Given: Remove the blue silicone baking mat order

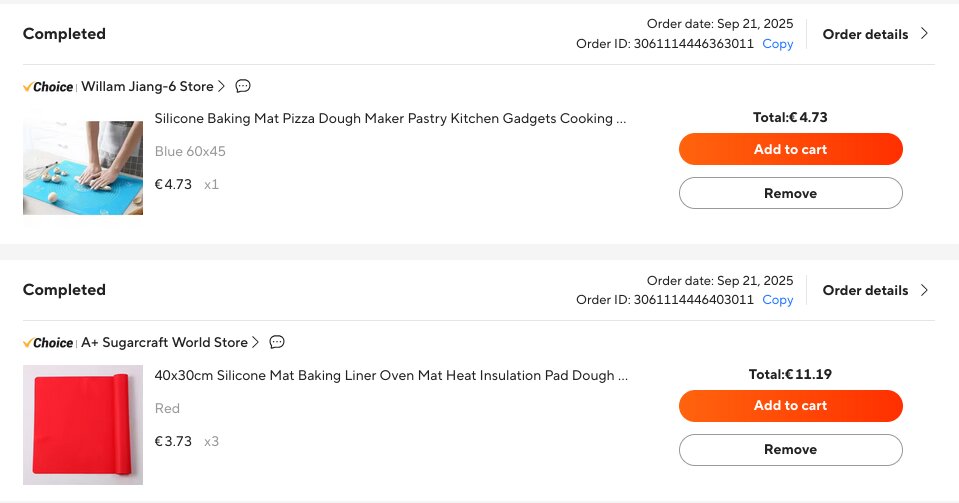Looking at the screenshot, I should coord(790,193).
